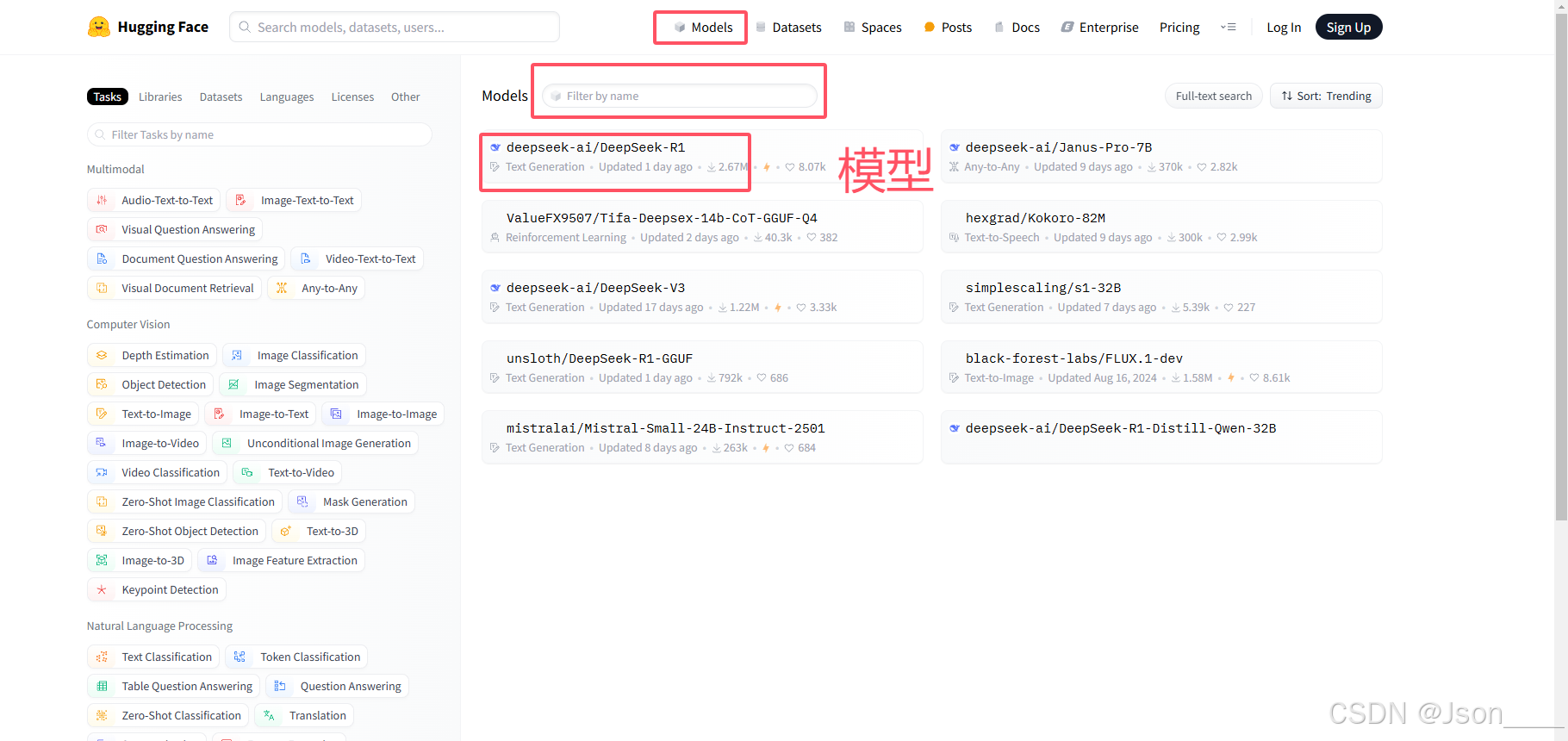Click the Any-to-Any task icon
1568x741 pixels.
(x=282, y=288)
